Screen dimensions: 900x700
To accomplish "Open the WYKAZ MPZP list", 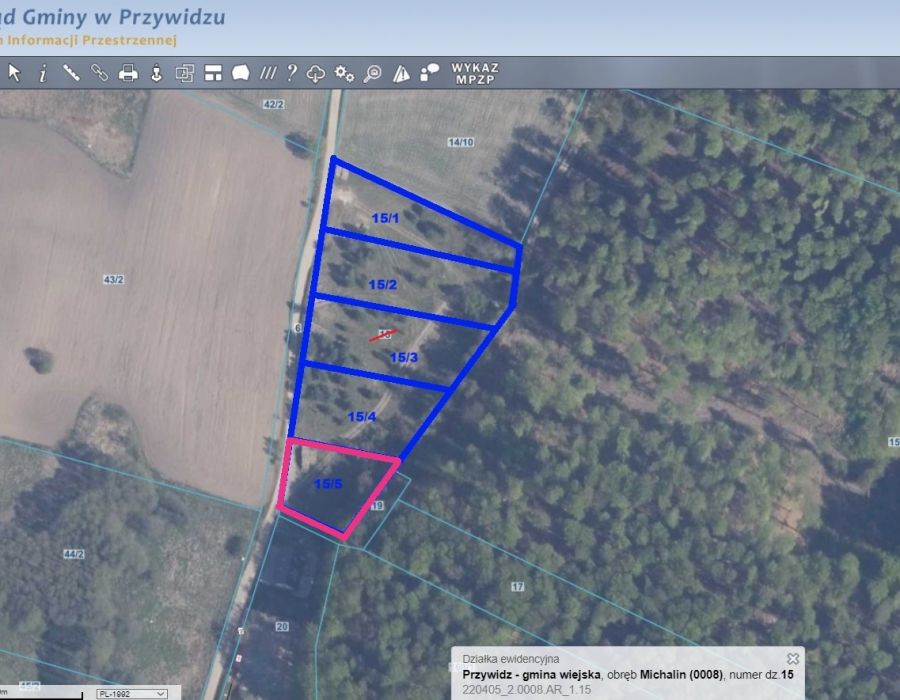I will (475, 73).
